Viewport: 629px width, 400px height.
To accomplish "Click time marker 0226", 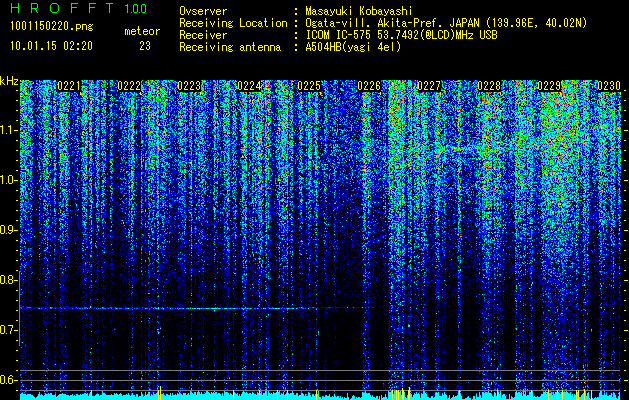I will coord(369,86).
